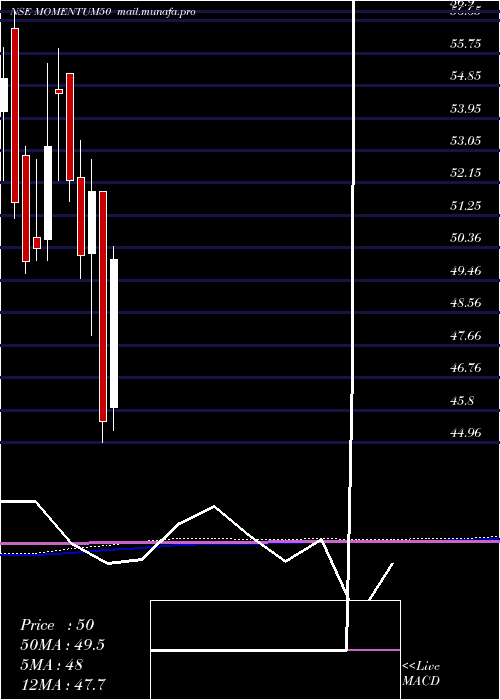The height and width of the screenshot is (700, 500).
Task: Click the 53.95 price axis label
Action: coord(466,108)
